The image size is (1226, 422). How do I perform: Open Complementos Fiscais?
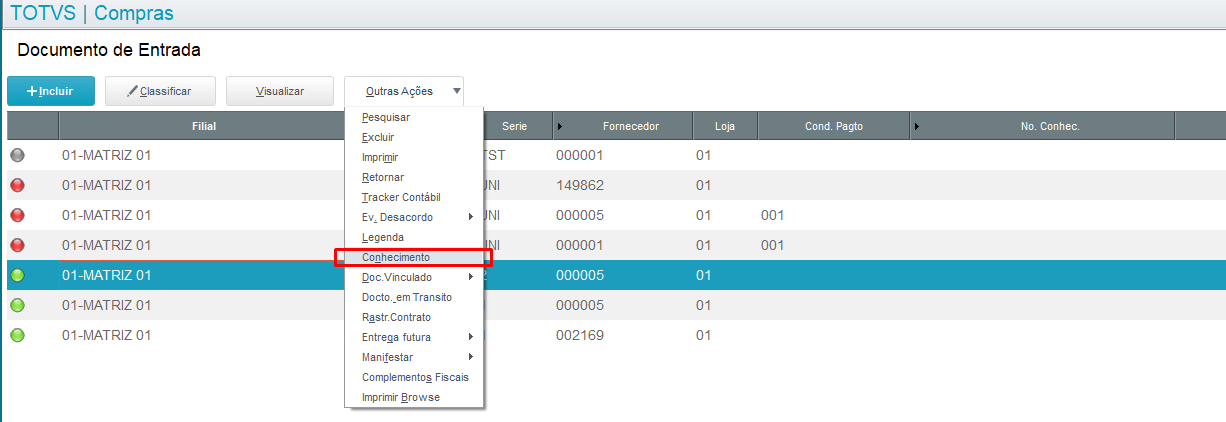[x=414, y=377]
